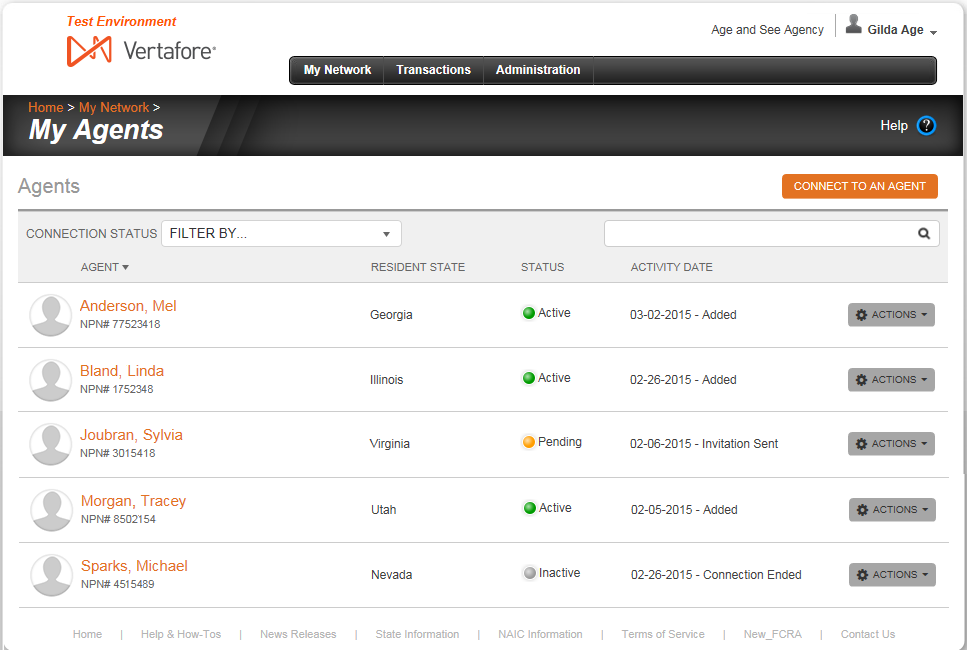
Task: Open the Connection Status Filter By dropdown
Action: (x=281, y=233)
